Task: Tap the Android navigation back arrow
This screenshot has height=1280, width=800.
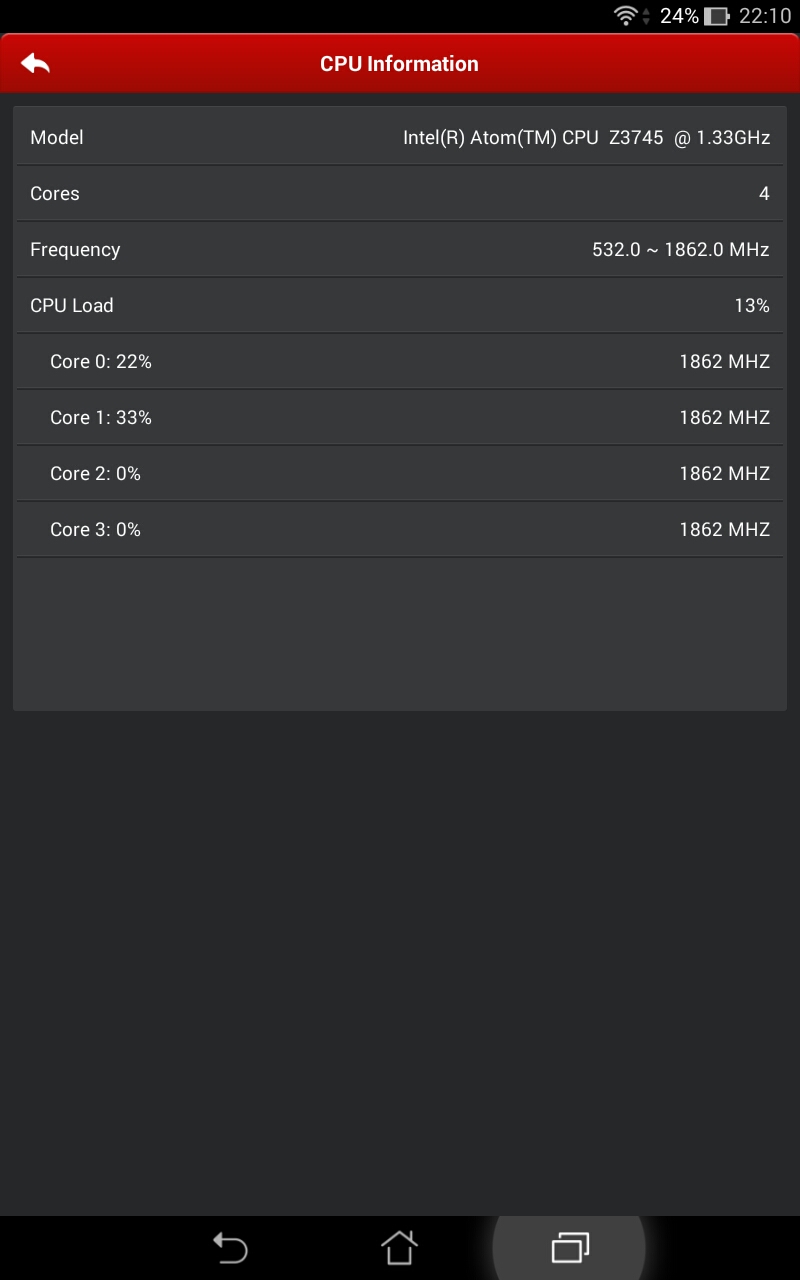Action: click(x=230, y=1247)
